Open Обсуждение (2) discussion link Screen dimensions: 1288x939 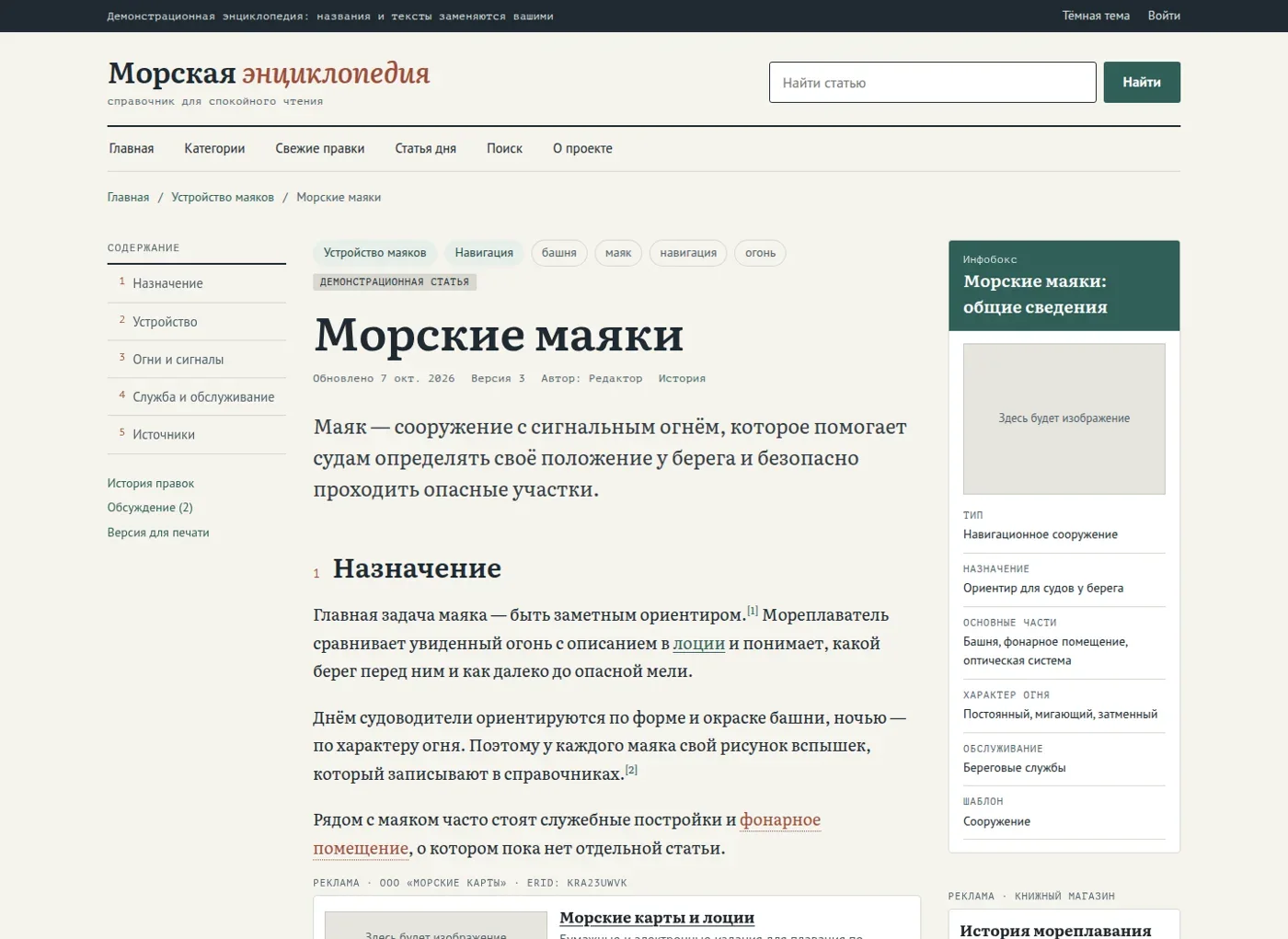coord(150,508)
